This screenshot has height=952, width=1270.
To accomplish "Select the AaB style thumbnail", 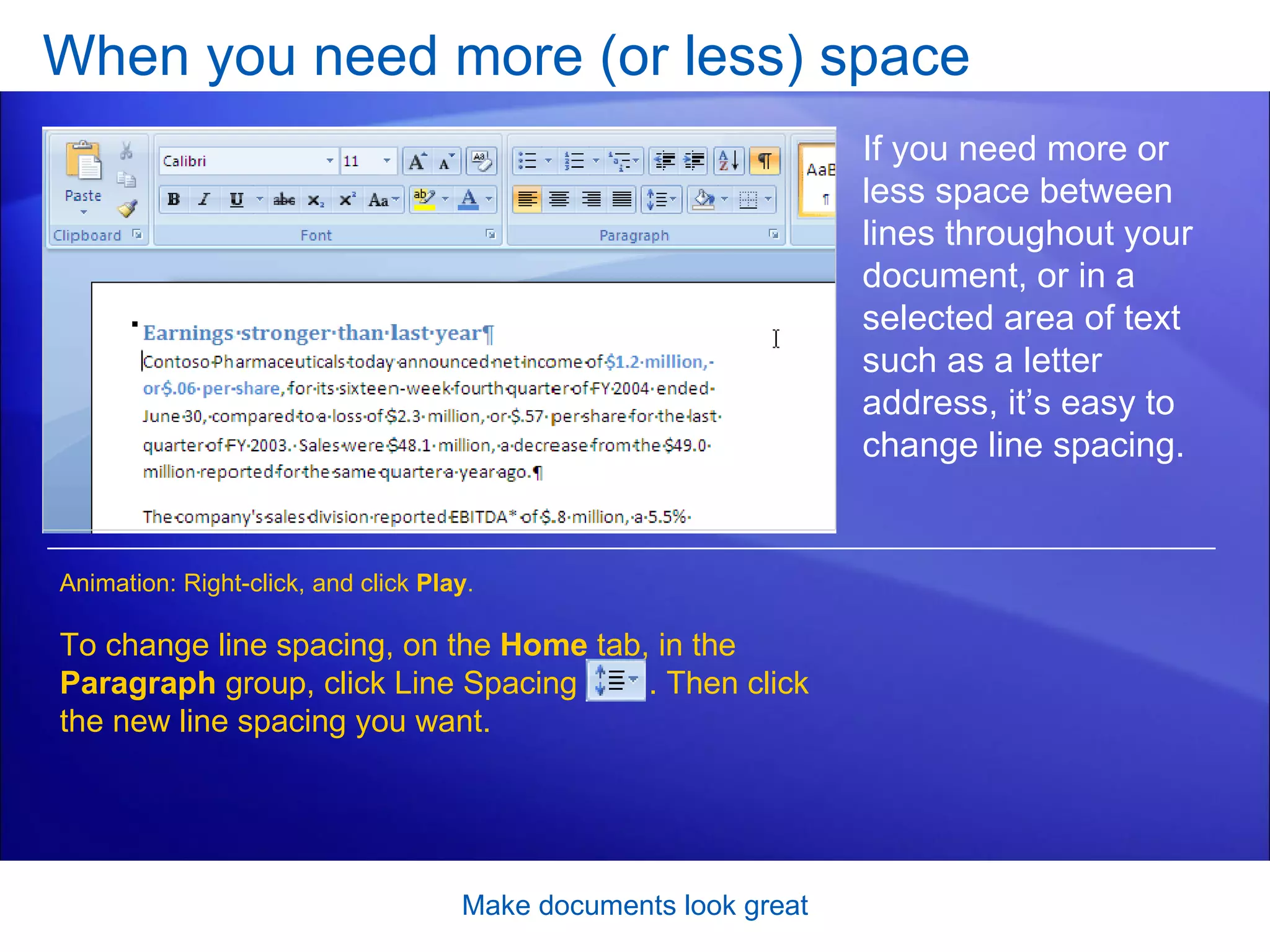I will click(819, 181).
